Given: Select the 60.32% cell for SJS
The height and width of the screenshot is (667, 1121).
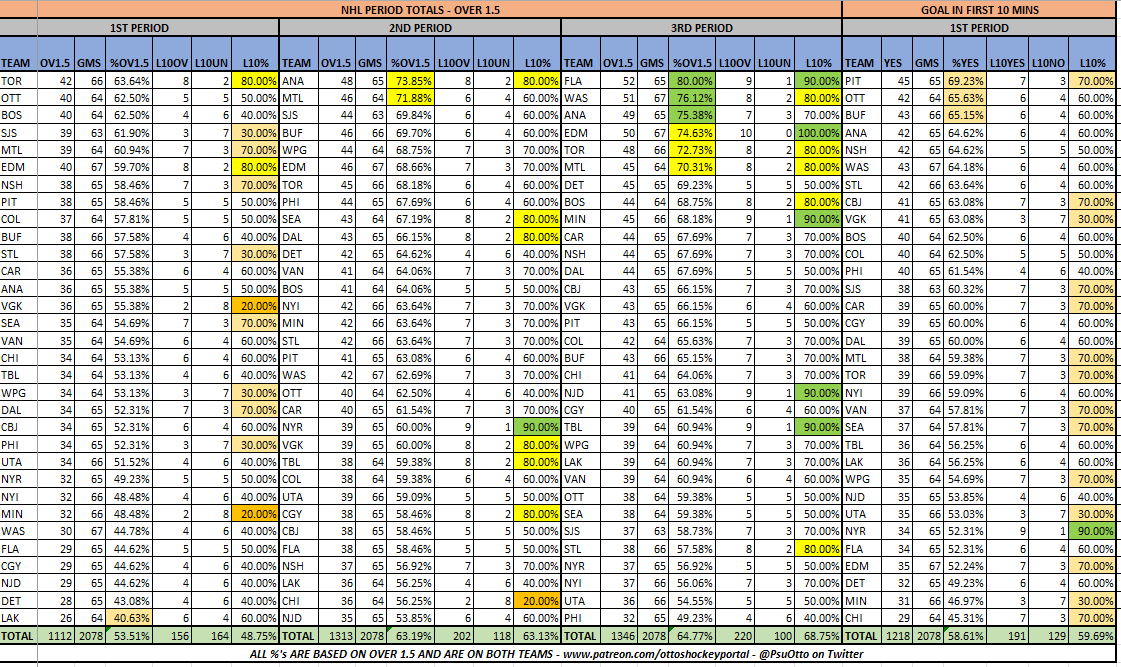Looking at the screenshot, I should pos(965,289).
